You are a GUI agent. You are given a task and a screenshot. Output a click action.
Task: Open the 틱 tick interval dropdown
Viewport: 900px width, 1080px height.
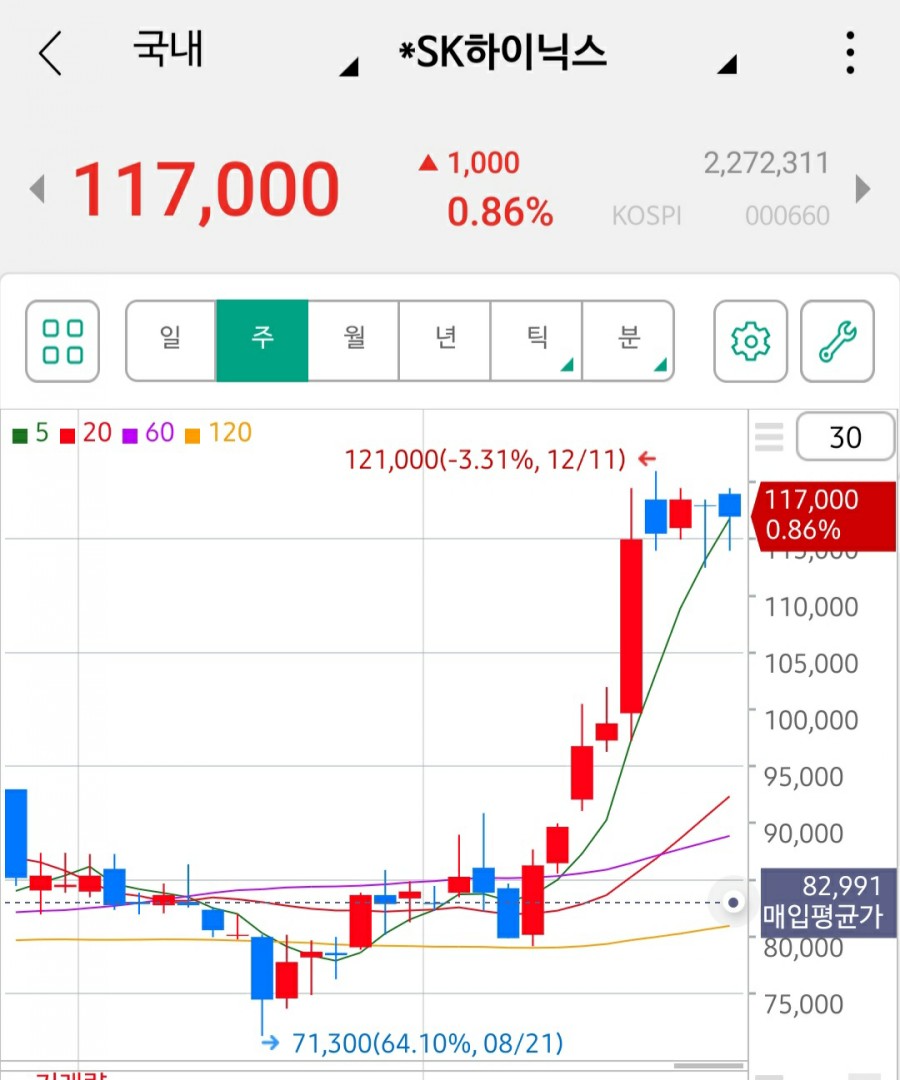(536, 341)
